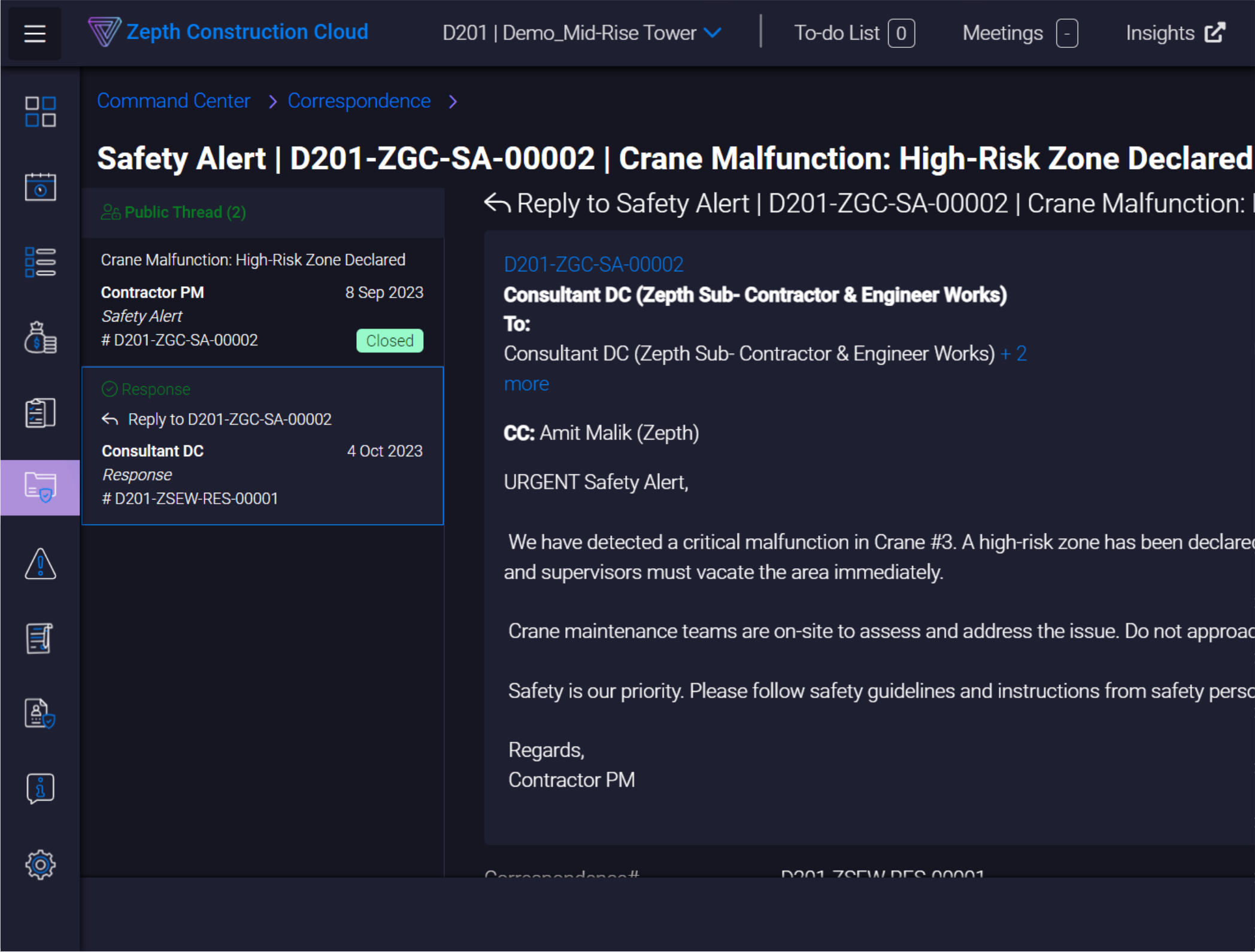Viewport: 1255px width, 952px height.
Task: Go to Command Center breadcrumb link
Action: [x=174, y=101]
